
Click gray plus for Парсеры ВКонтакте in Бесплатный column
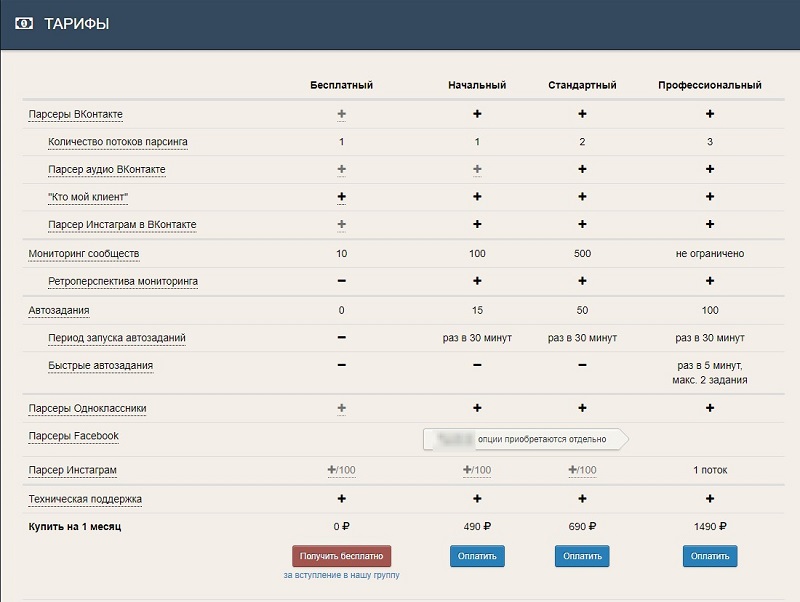click(342, 114)
